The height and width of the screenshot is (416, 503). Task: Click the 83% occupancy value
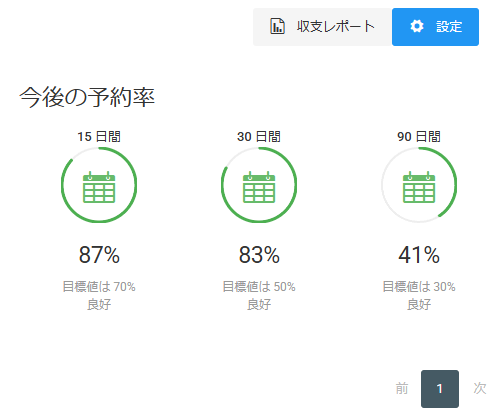[259, 255]
